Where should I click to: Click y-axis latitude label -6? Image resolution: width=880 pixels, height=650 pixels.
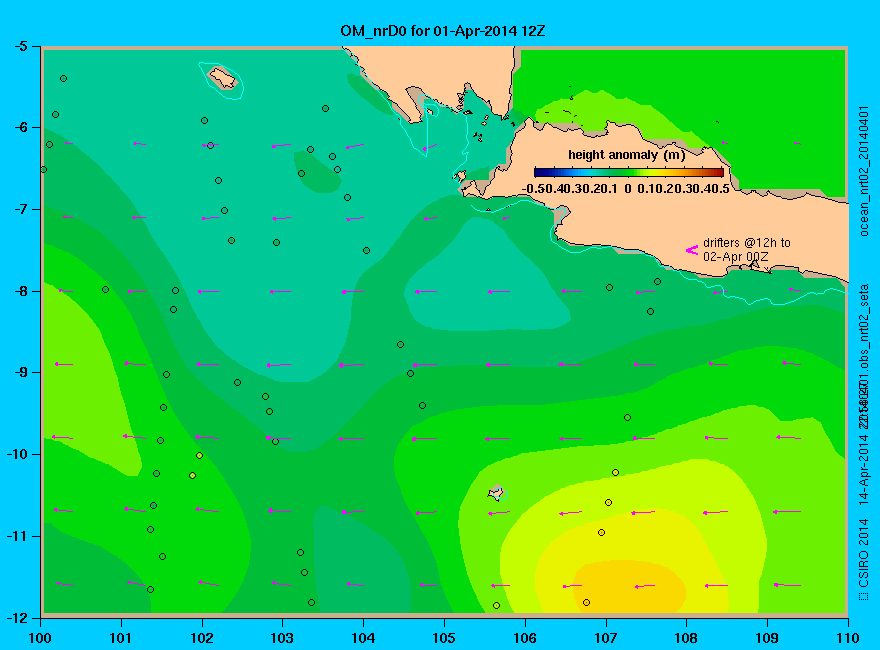pos(20,127)
